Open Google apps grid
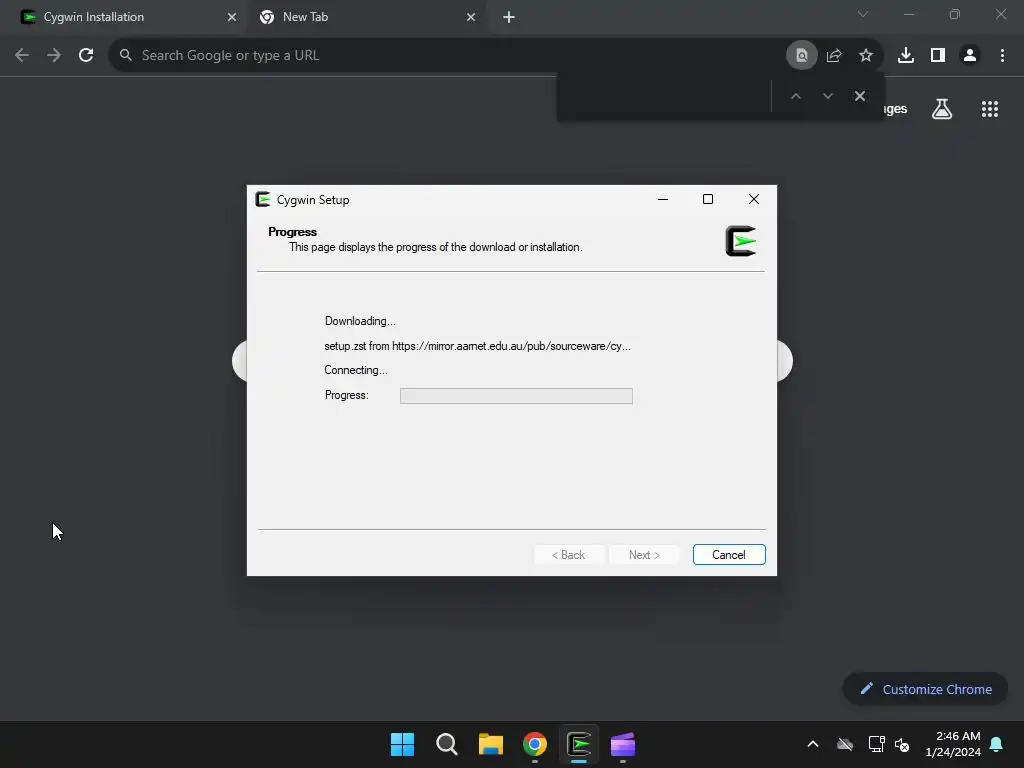1024x768 pixels. (x=990, y=109)
